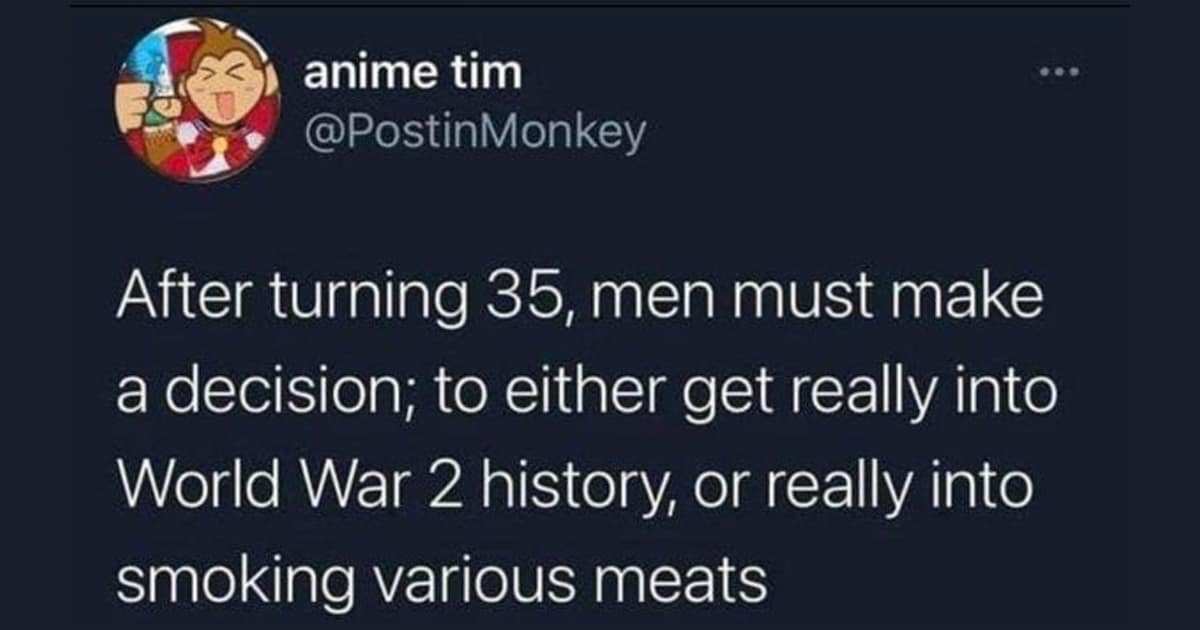This screenshot has width=1200, height=630.
Task: Open the anime tim display name
Action: [x=411, y=72]
